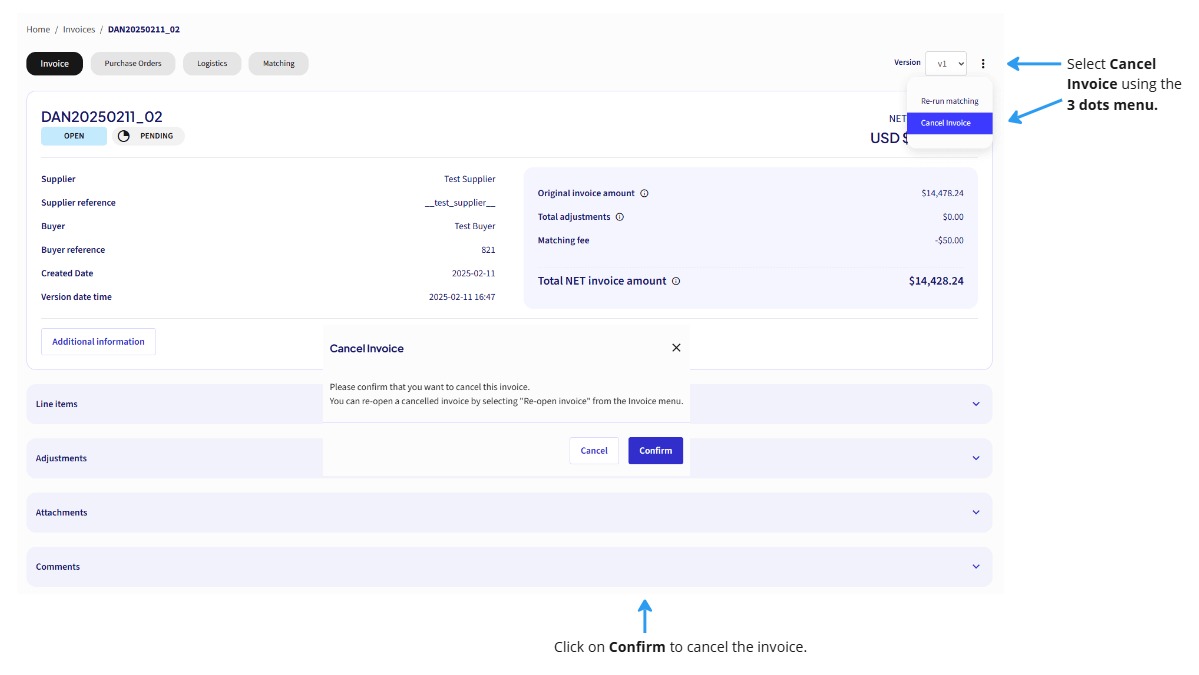Click created date 2025-02-11
Image resolution: width=1199 pixels, height=675 pixels.
click(x=473, y=273)
